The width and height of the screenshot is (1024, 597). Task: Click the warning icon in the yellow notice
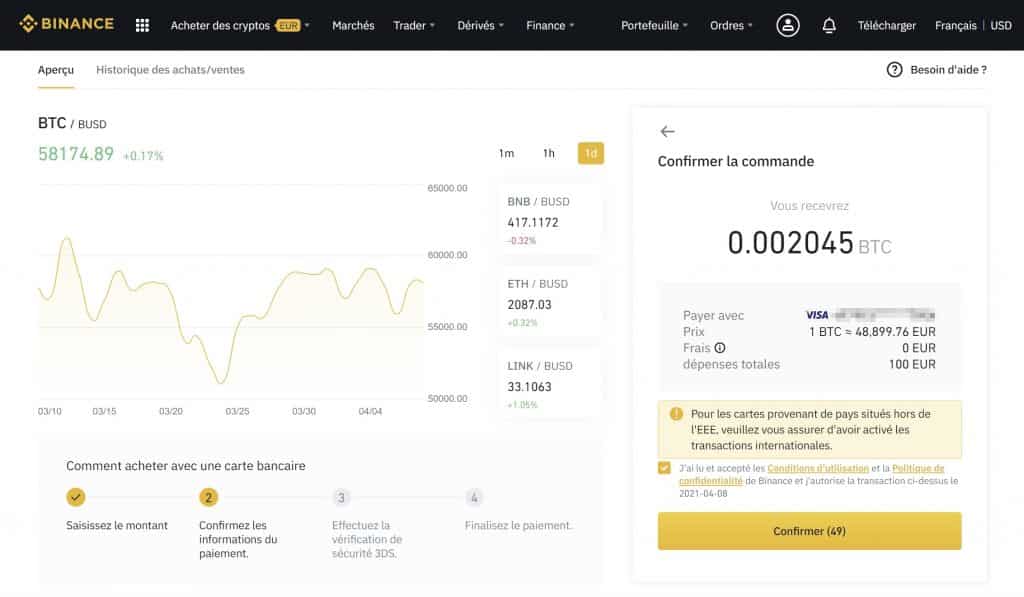coord(673,413)
